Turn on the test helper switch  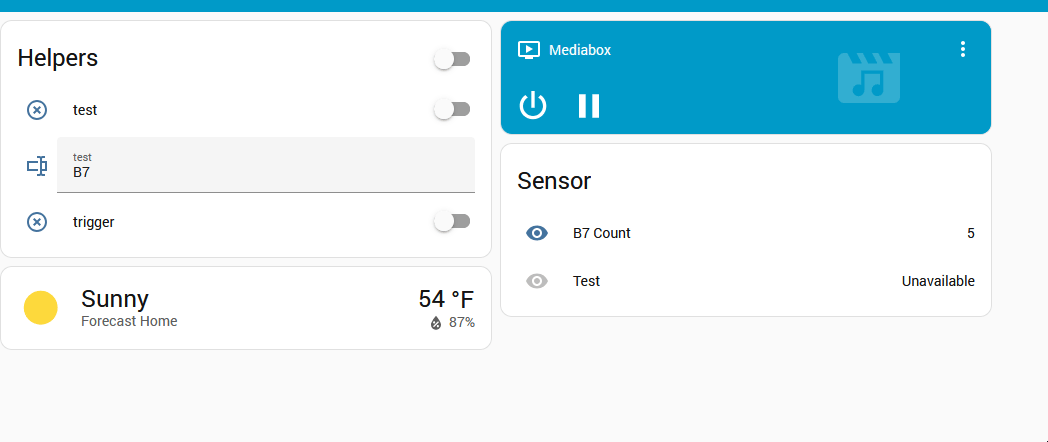click(452, 109)
